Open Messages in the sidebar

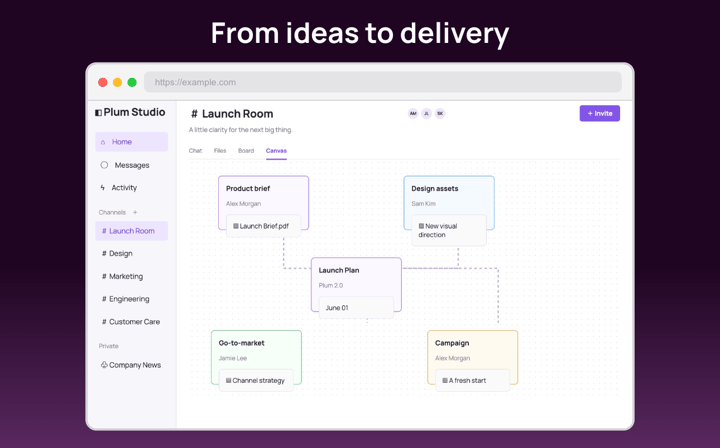[131, 165]
